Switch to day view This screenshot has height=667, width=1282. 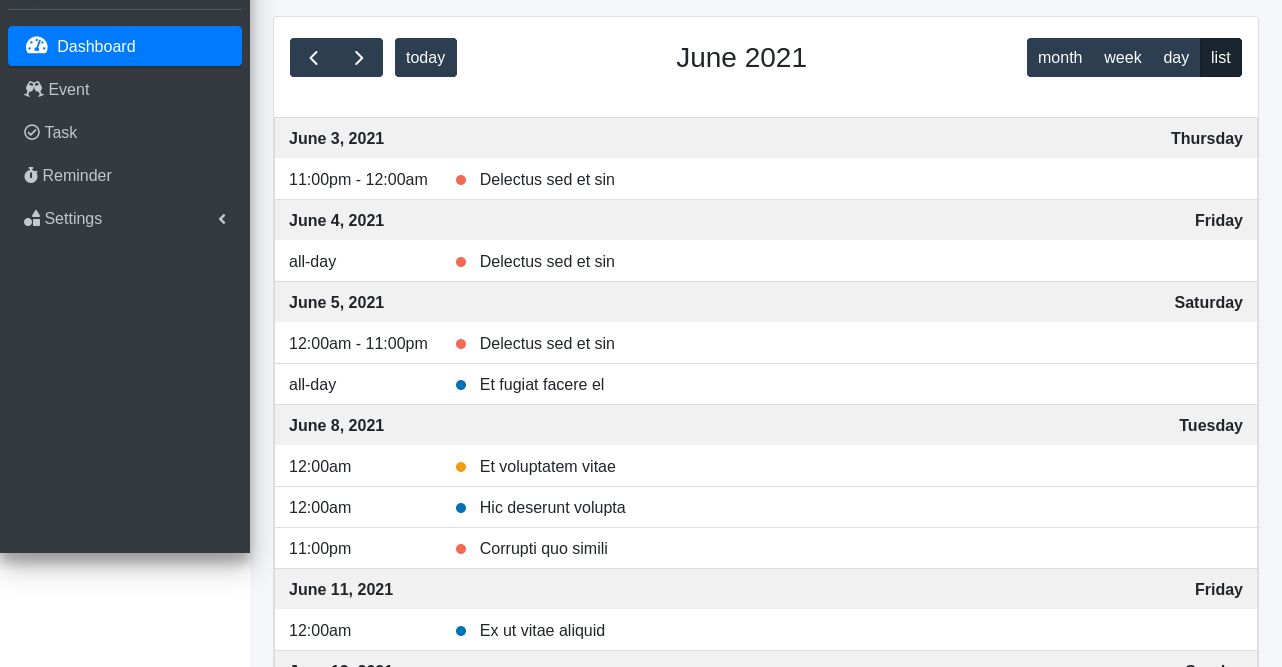[x=1176, y=57]
